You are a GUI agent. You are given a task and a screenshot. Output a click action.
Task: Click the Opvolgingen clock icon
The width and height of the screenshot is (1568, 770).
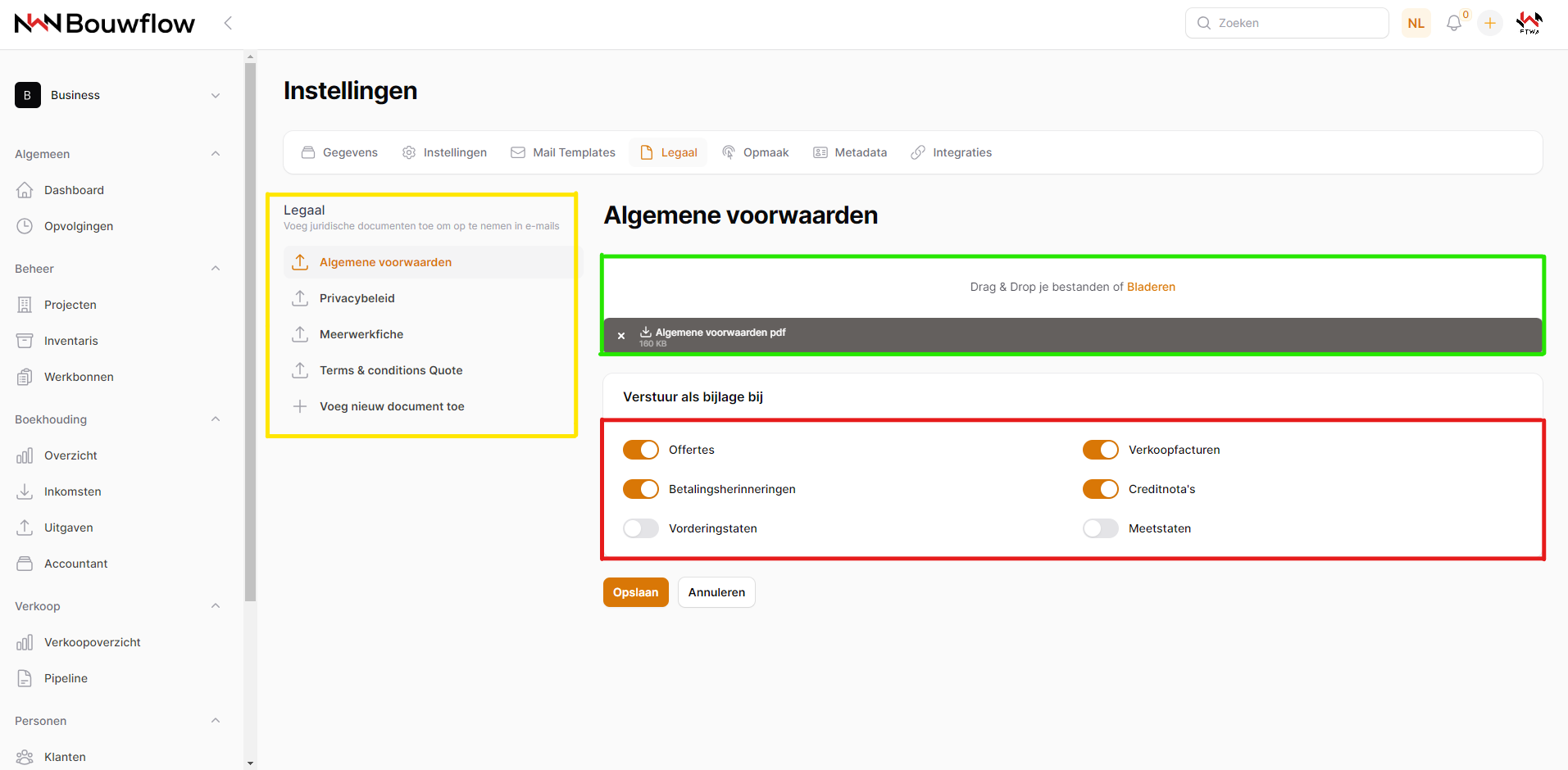click(x=25, y=226)
